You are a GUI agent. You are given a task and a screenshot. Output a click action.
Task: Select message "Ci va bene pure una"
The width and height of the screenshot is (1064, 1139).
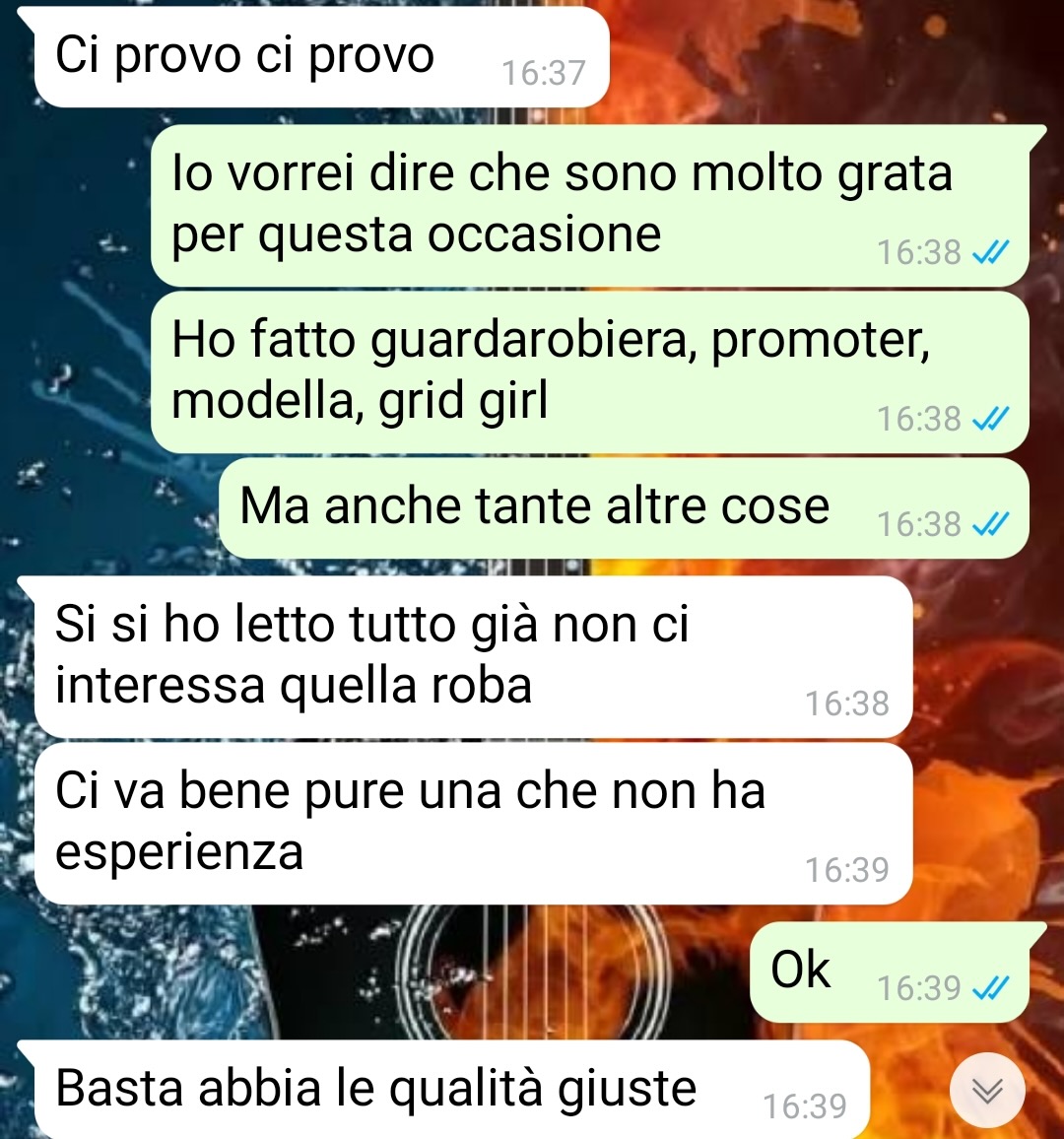coord(474,823)
